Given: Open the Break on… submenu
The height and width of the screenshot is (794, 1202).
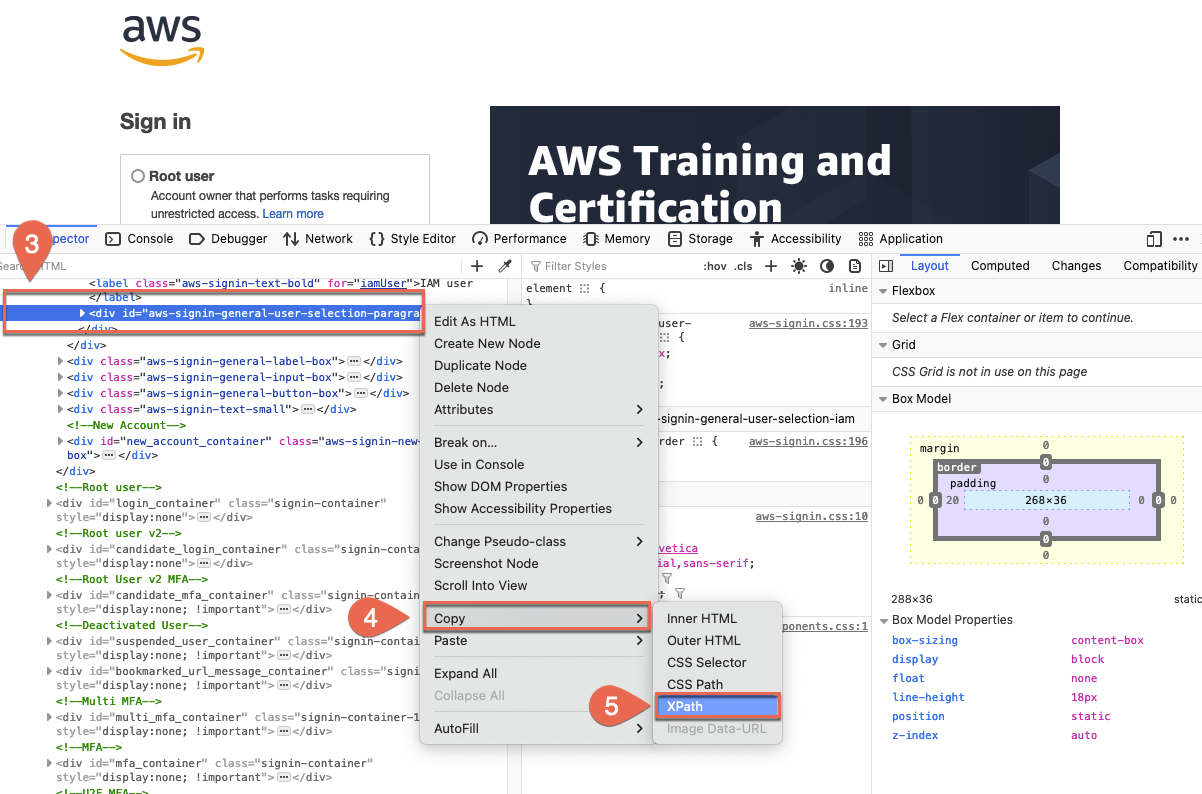Looking at the screenshot, I should (x=539, y=442).
